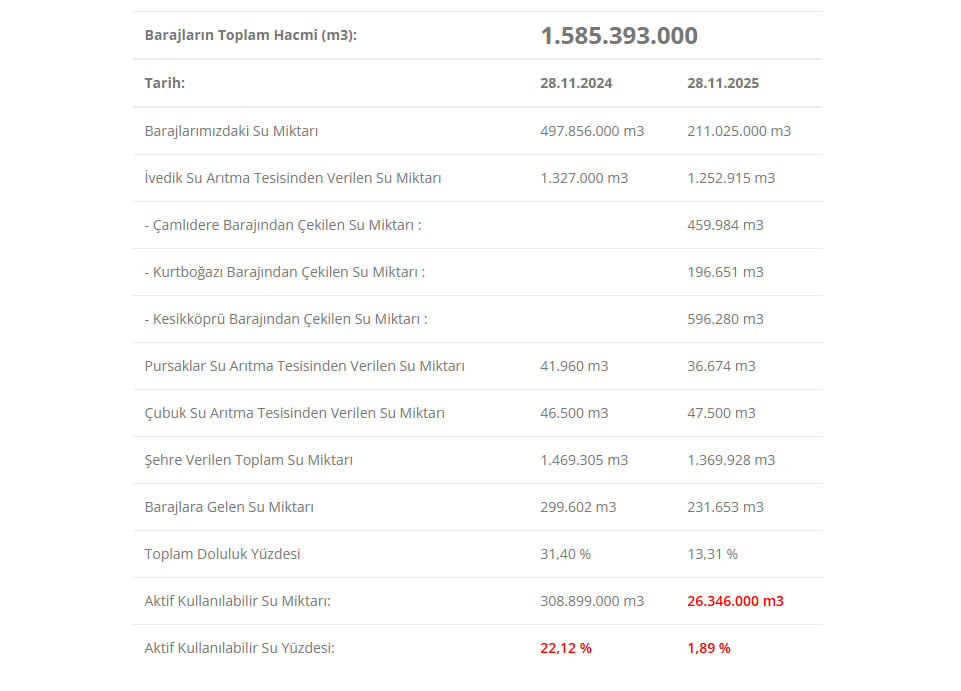Click the Kesikköprü value 596.280 m3
The height and width of the screenshot is (691, 961).
tap(725, 319)
